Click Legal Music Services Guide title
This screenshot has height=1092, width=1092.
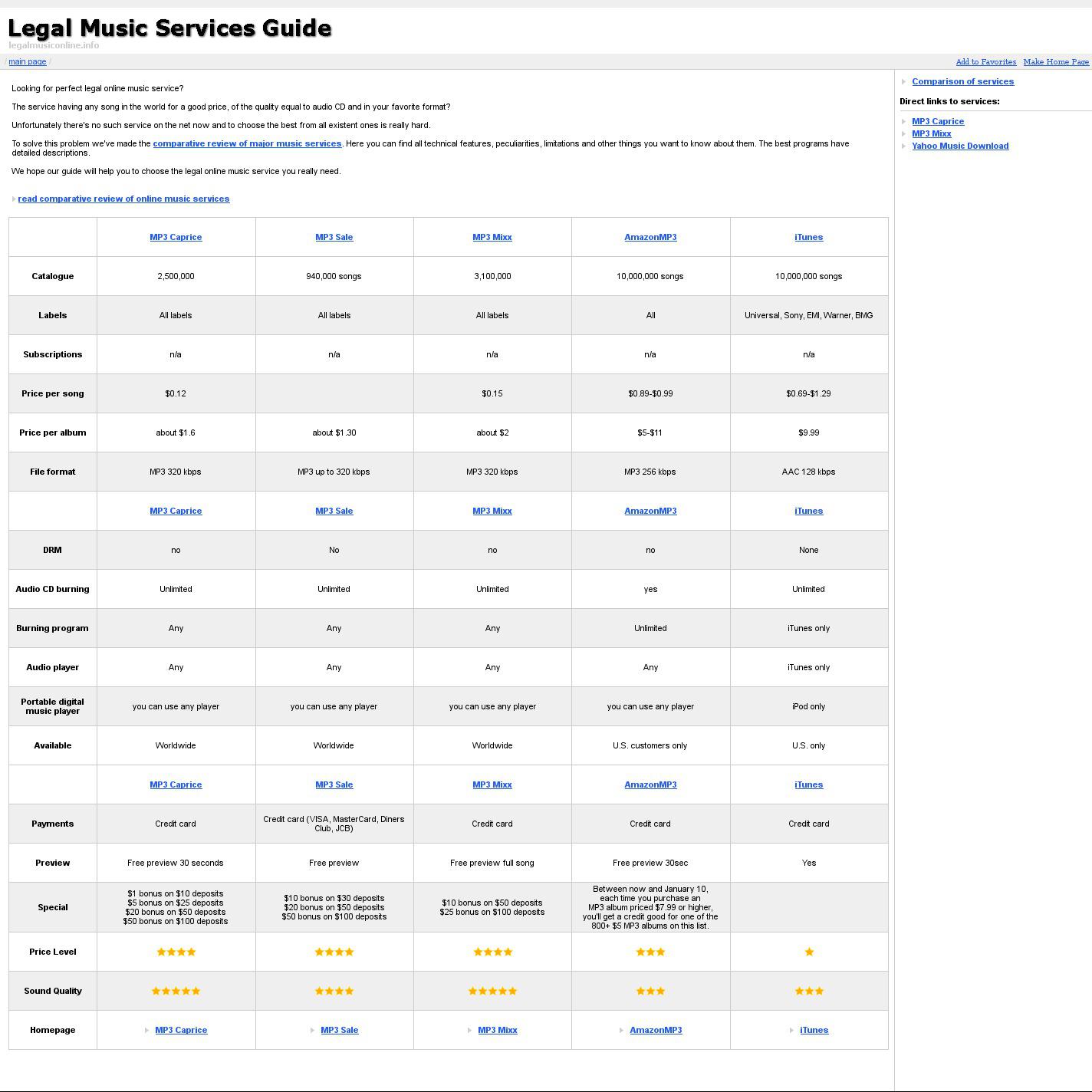tap(169, 28)
